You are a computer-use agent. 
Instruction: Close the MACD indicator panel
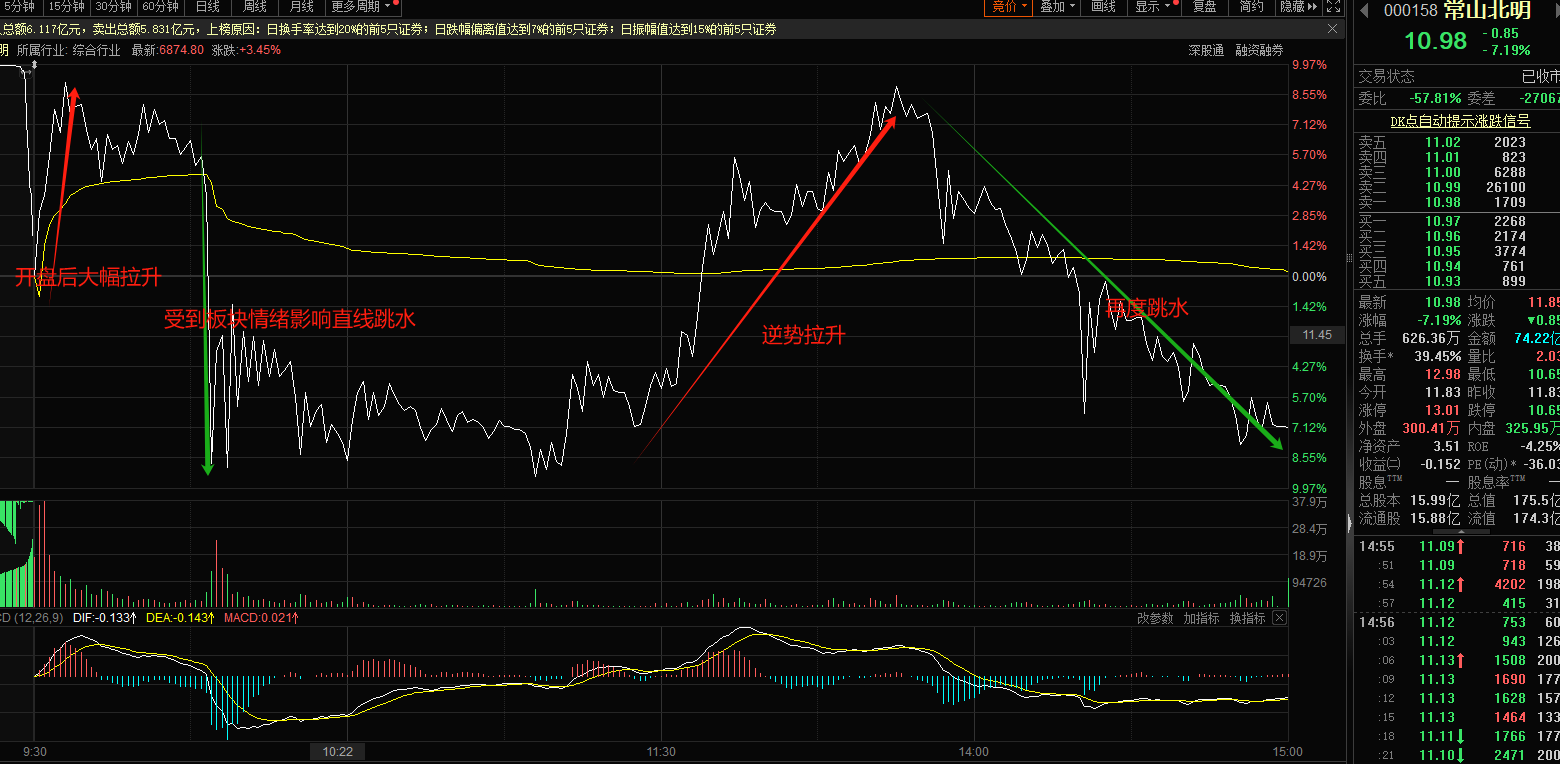(x=1279, y=618)
